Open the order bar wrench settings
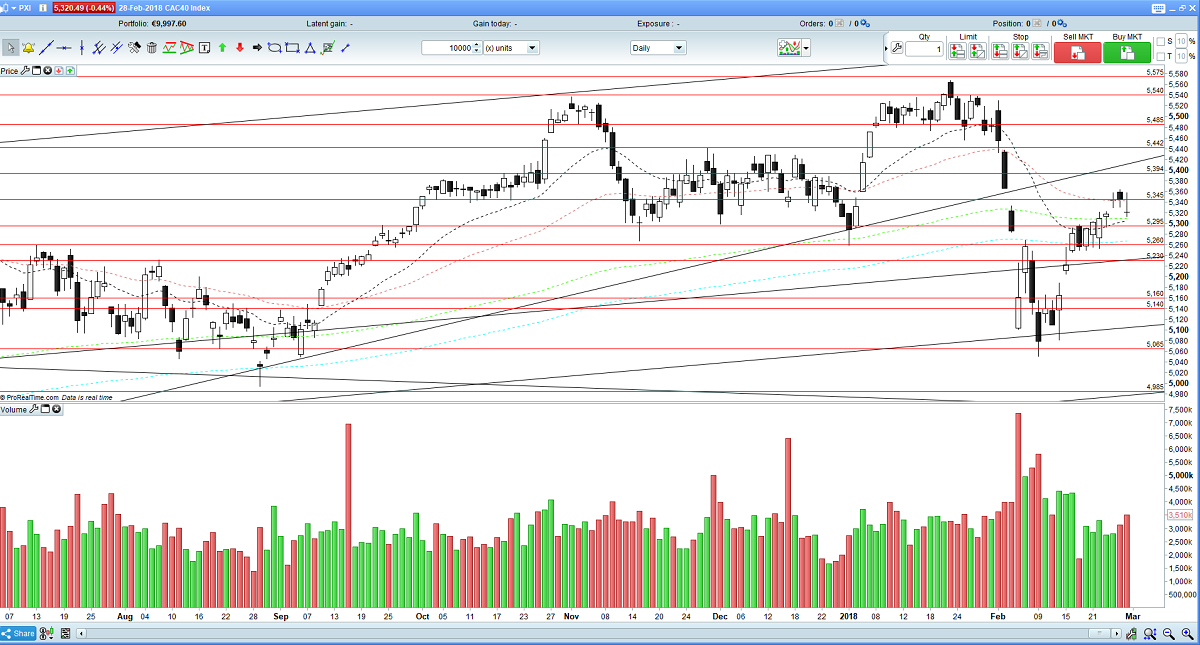Screen dimensions: 1200x645 tap(897, 48)
